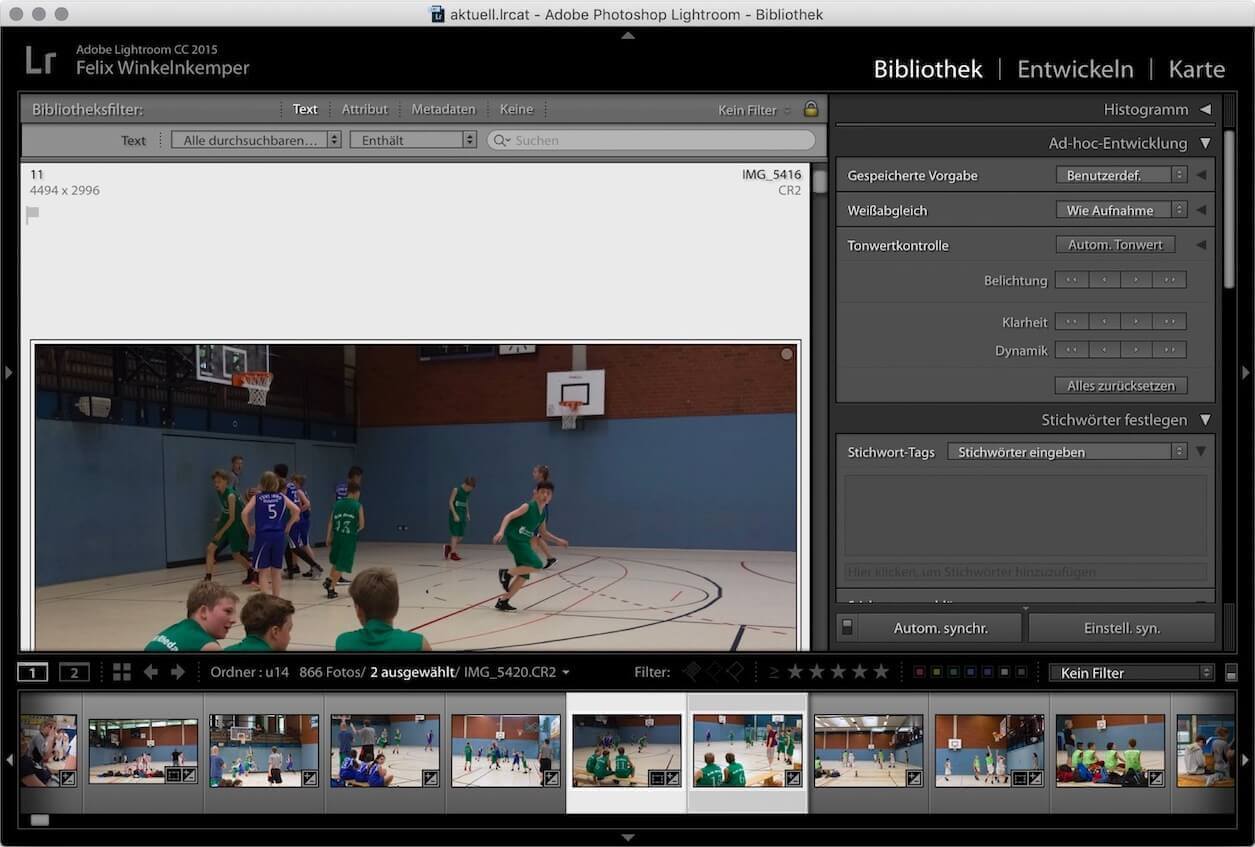Open the Gespeicherte Vorgabe dropdown
This screenshot has width=1255, height=847.
1120,175
